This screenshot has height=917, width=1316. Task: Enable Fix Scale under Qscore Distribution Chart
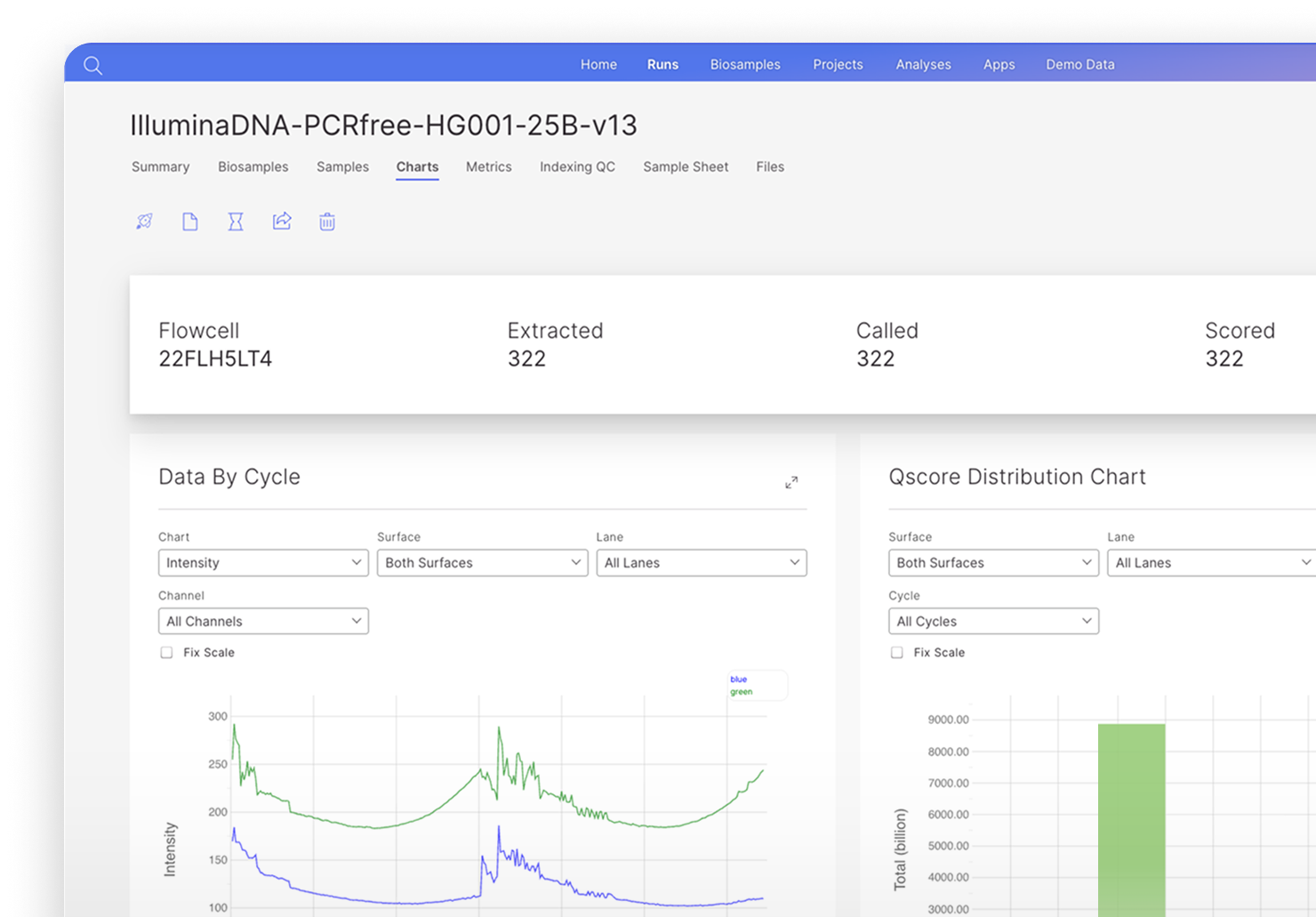897,653
